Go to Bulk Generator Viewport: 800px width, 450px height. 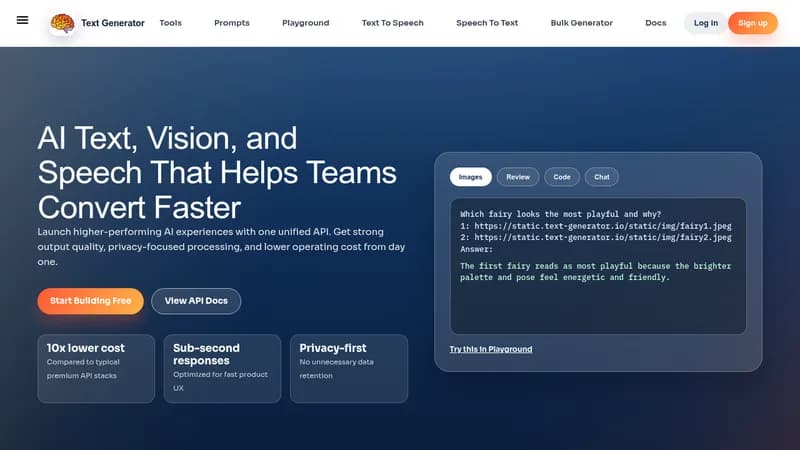582,23
